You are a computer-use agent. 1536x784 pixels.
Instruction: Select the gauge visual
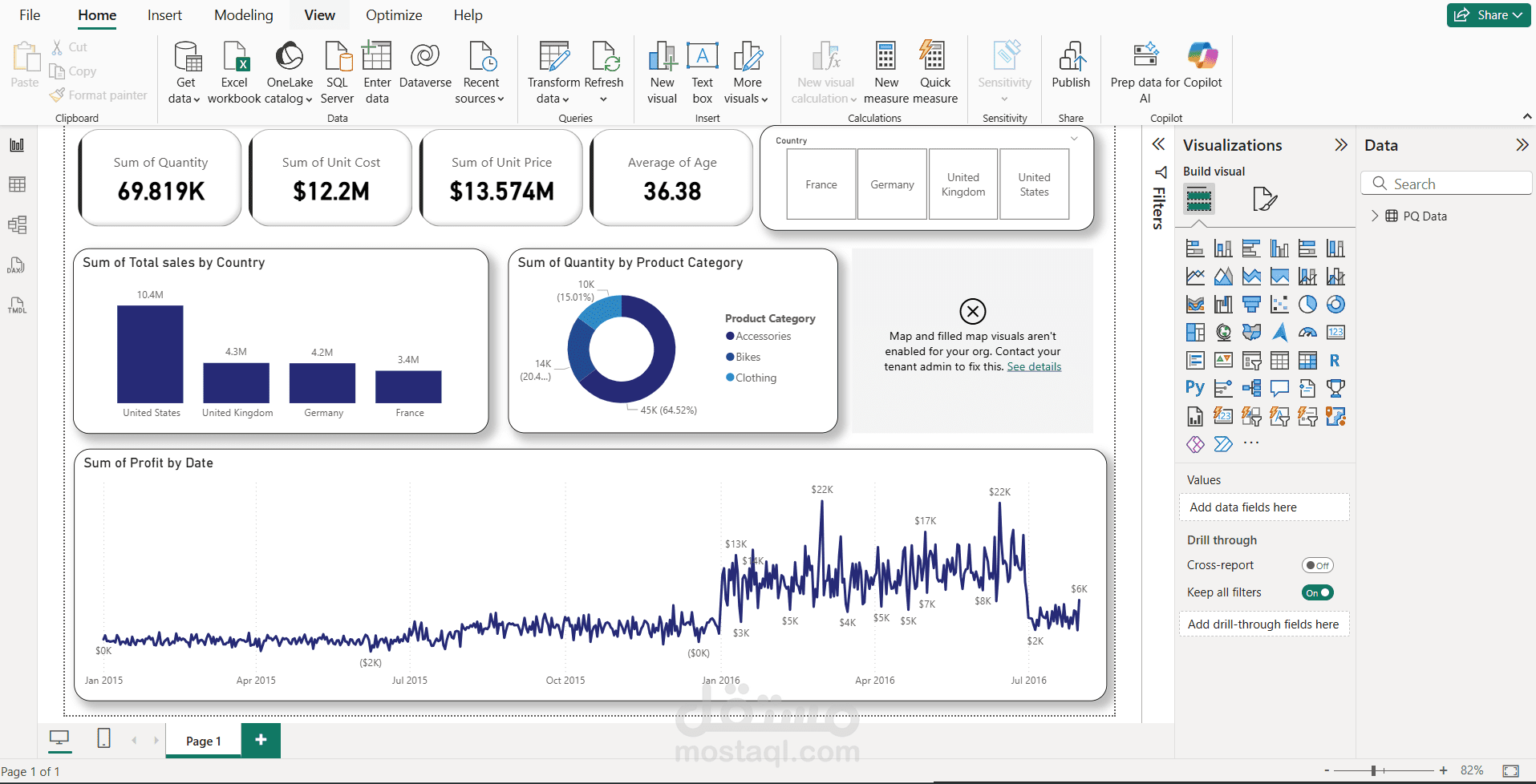click(x=1307, y=332)
